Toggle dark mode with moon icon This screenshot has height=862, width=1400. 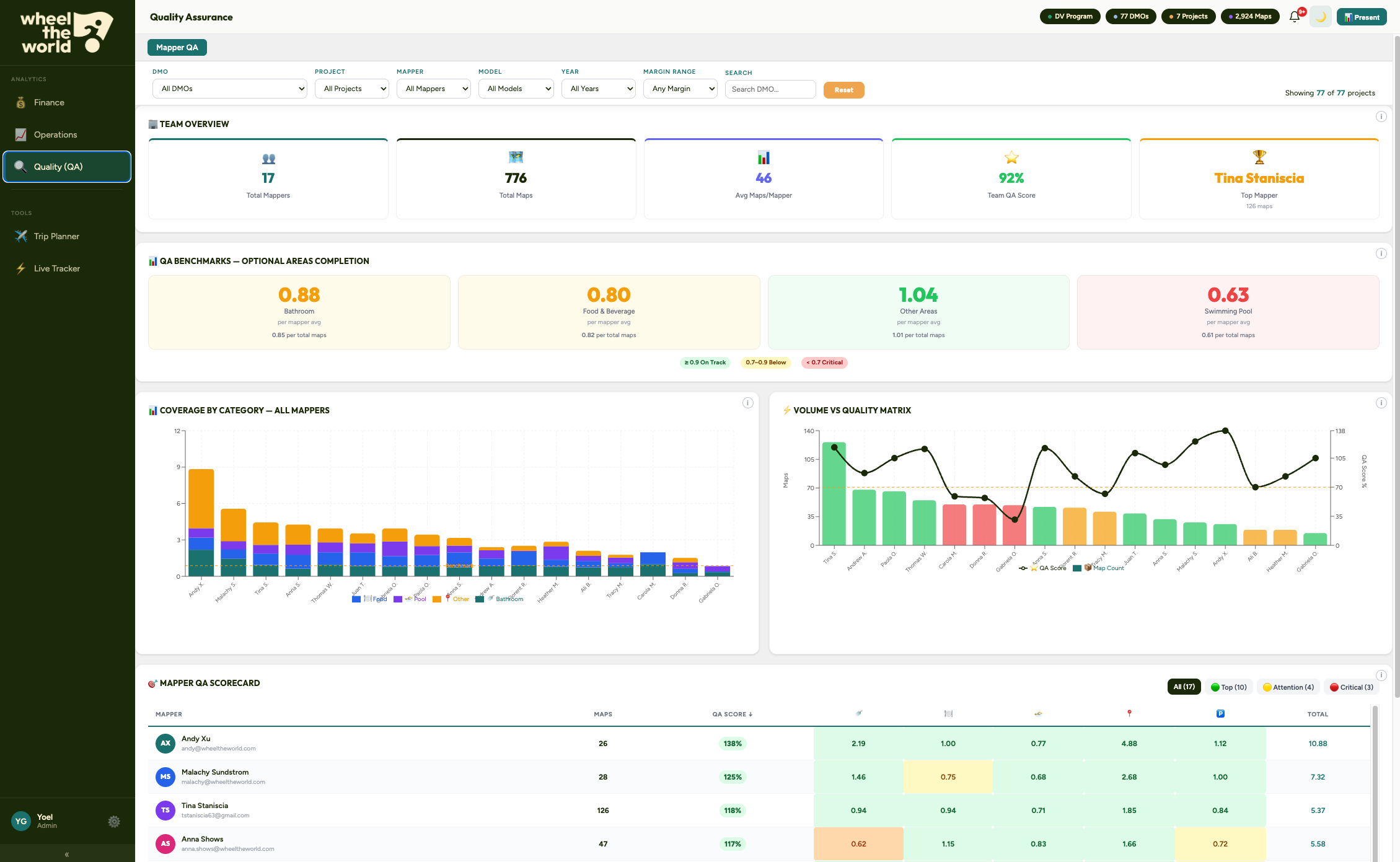1321,17
